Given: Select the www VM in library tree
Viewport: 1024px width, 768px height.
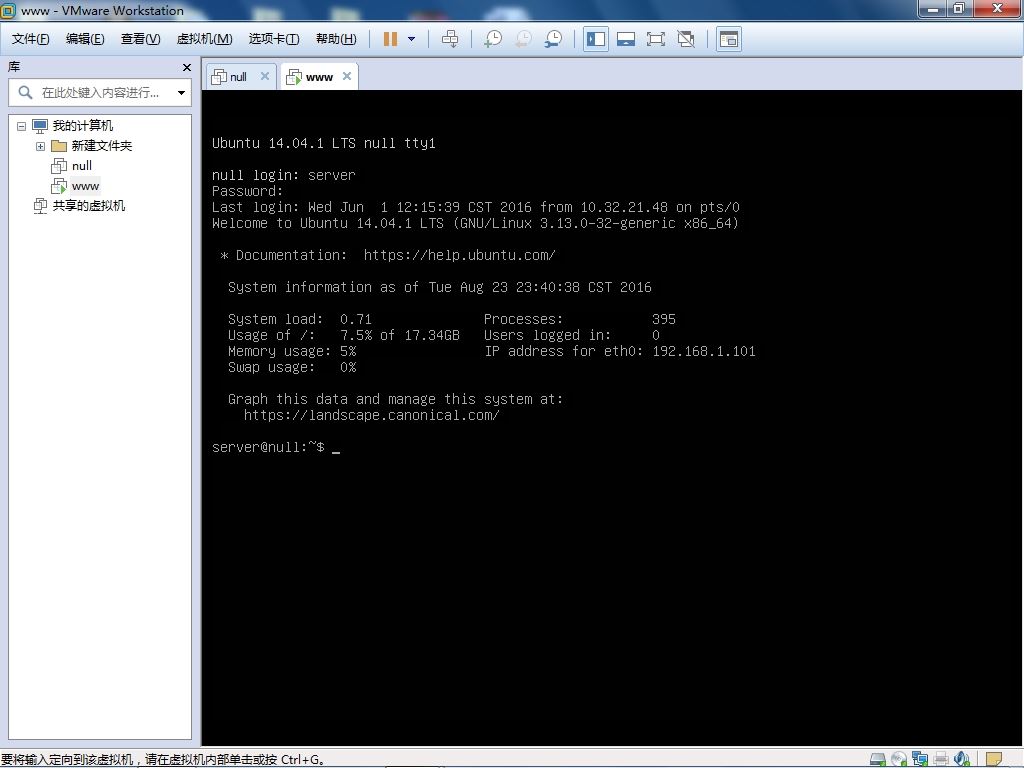Looking at the screenshot, I should (x=86, y=186).
